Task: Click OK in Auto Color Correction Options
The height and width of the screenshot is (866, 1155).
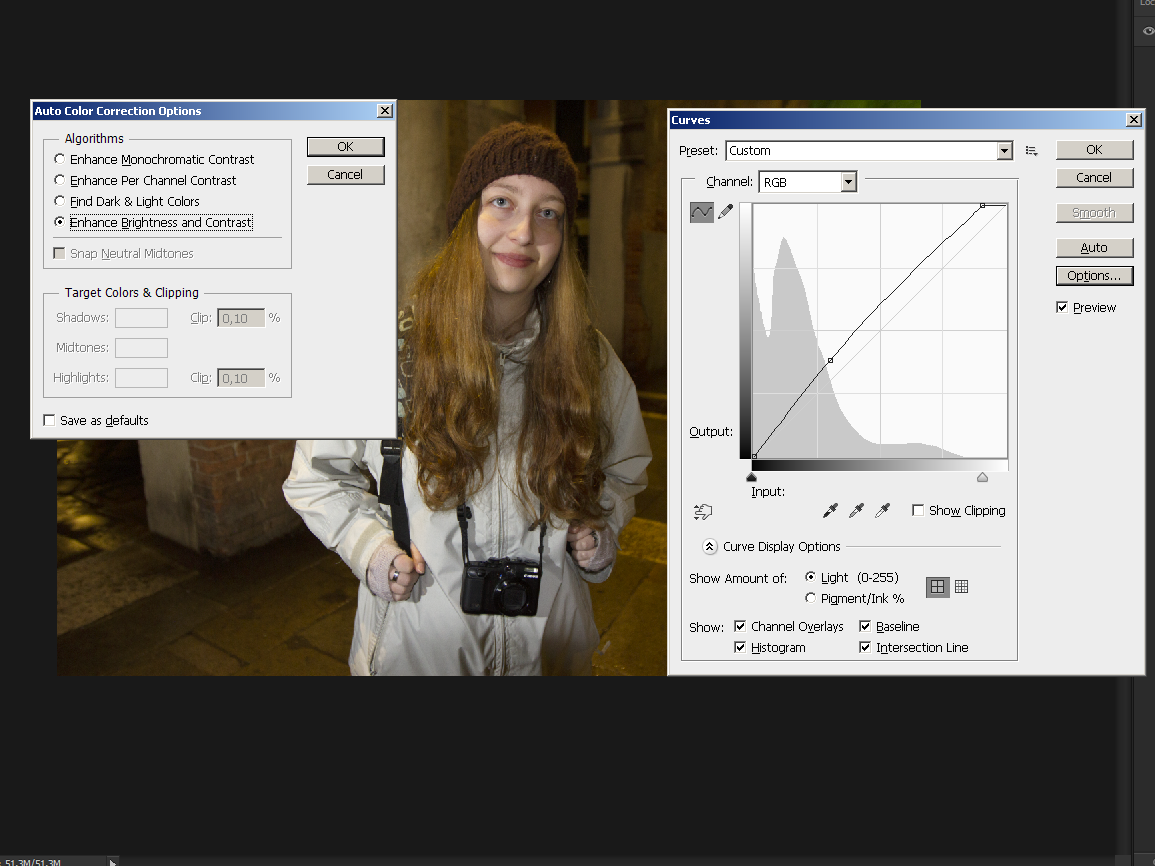Action: (x=345, y=147)
